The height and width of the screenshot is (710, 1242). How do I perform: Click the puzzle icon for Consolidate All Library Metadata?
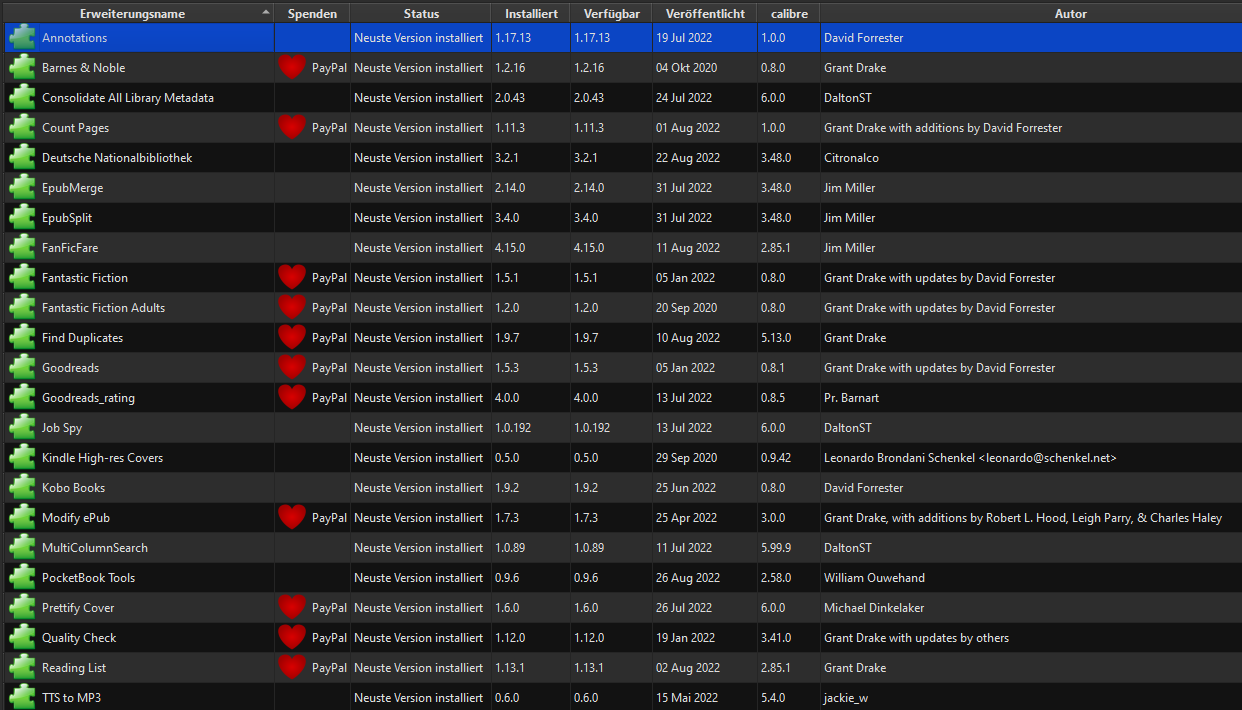point(22,98)
